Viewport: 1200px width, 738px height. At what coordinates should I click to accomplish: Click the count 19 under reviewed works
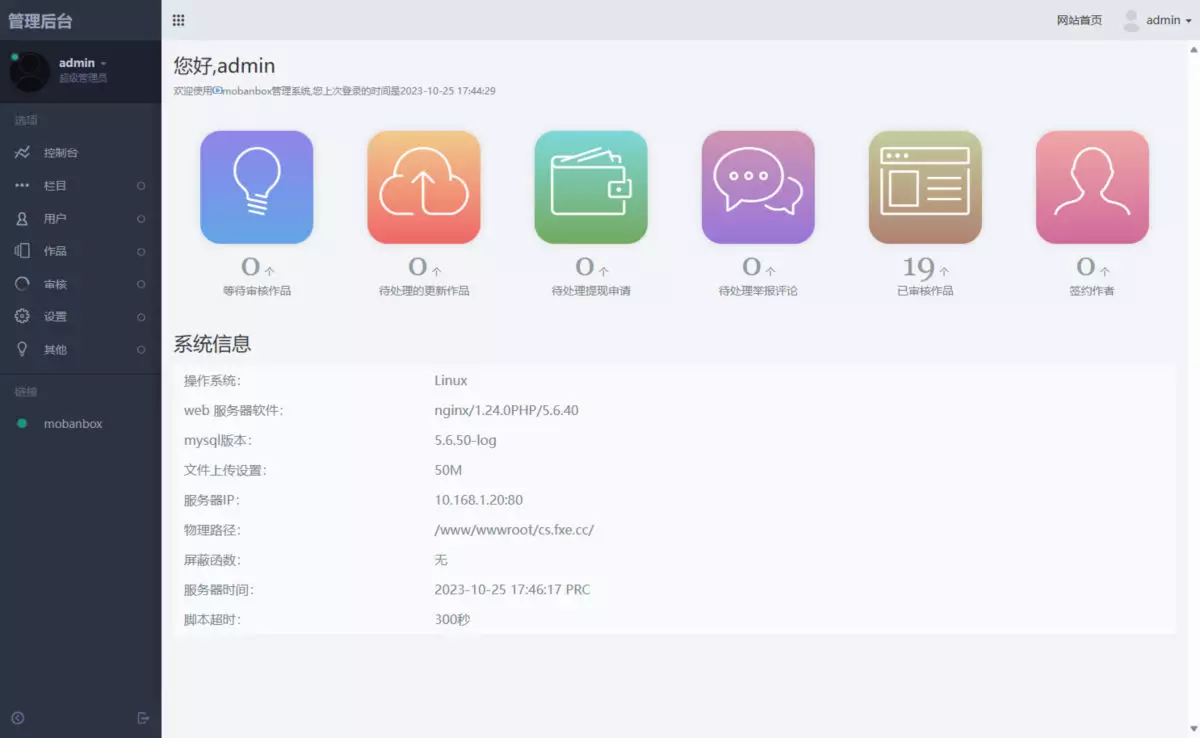pos(918,267)
